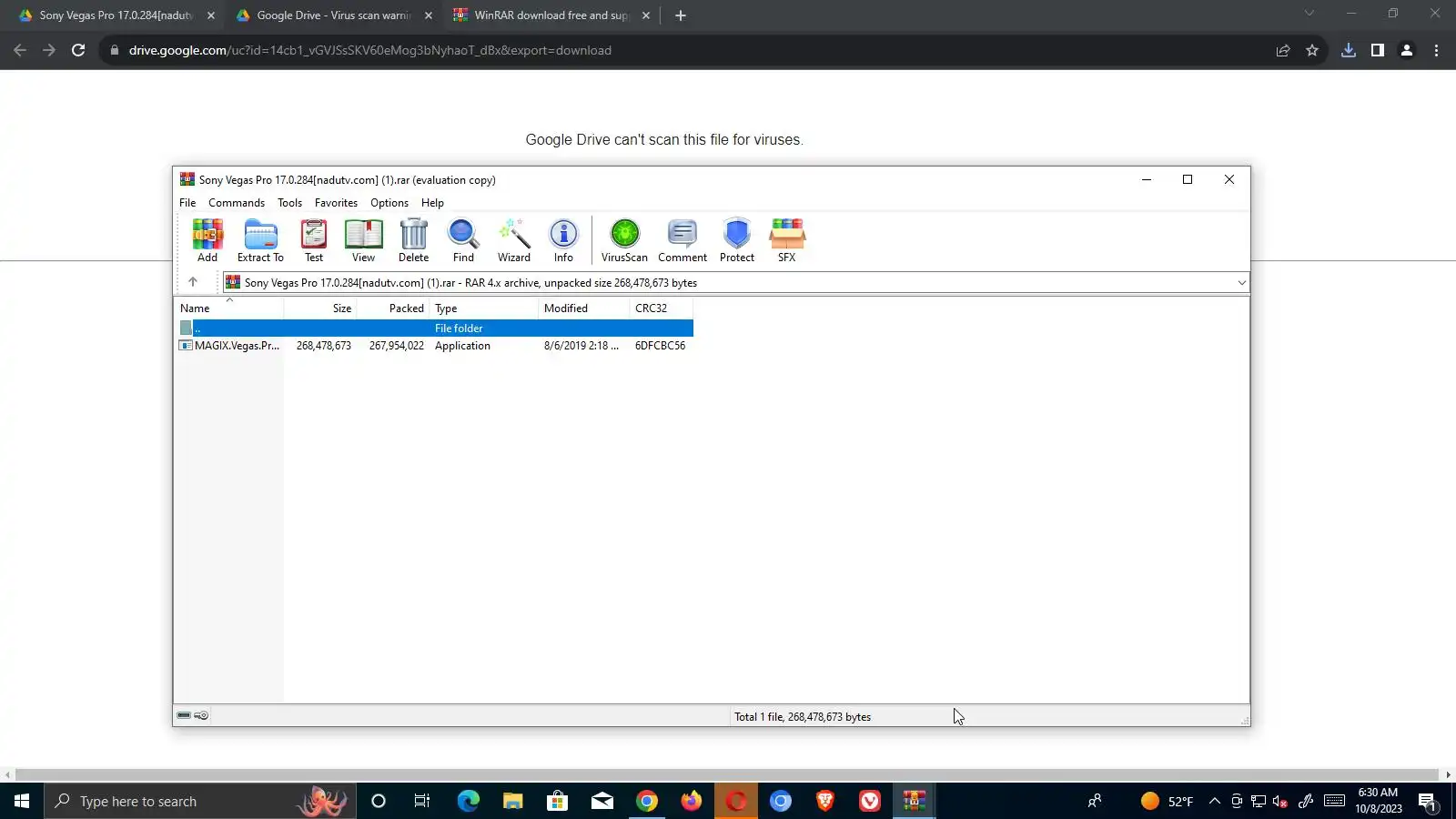The width and height of the screenshot is (1456, 819).
Task: Switch to Google Drive Virus scan warning tab
Action: [x=333, y=15]
